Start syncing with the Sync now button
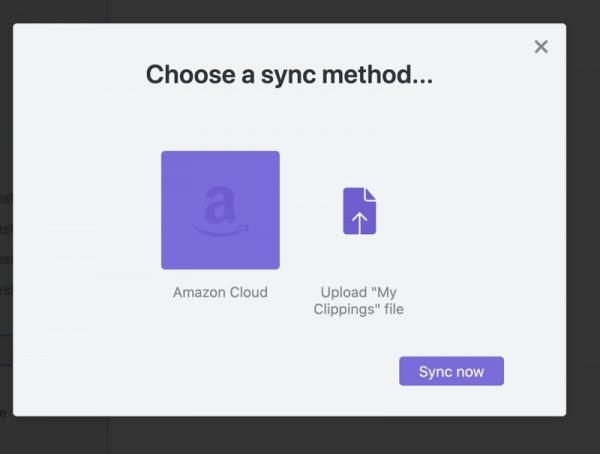 [x=452, y=371]
